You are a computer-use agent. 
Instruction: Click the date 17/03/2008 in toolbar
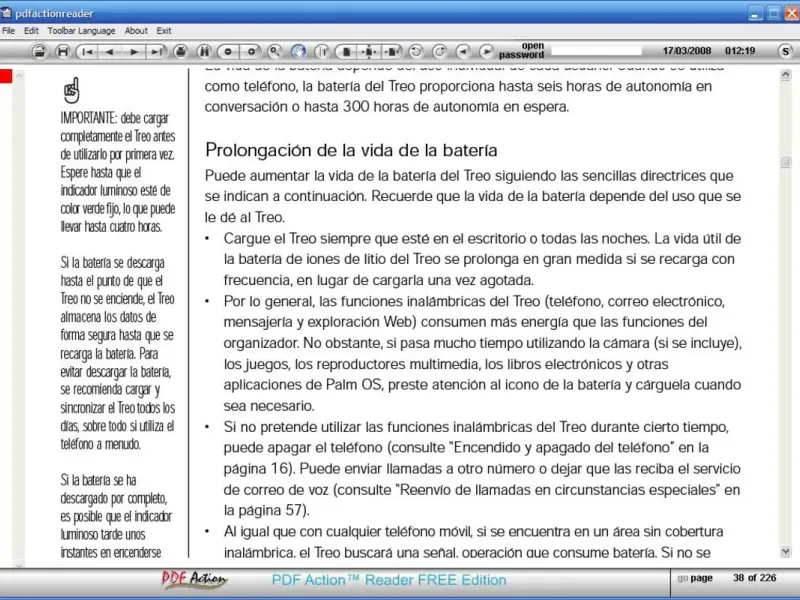click(x=687, y=51)
